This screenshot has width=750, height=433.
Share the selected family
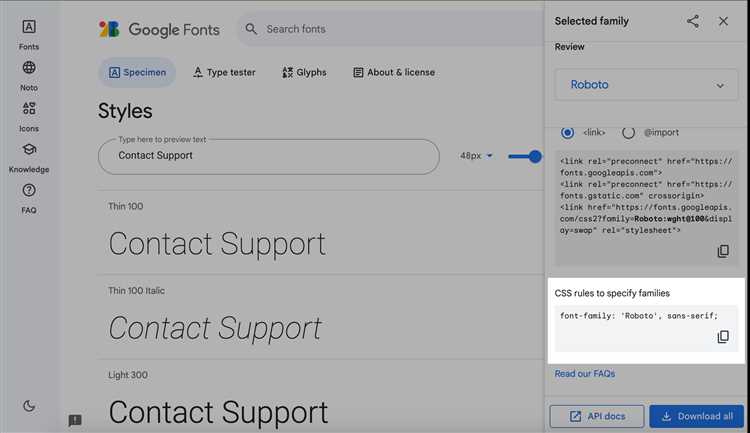pos(693,21)
